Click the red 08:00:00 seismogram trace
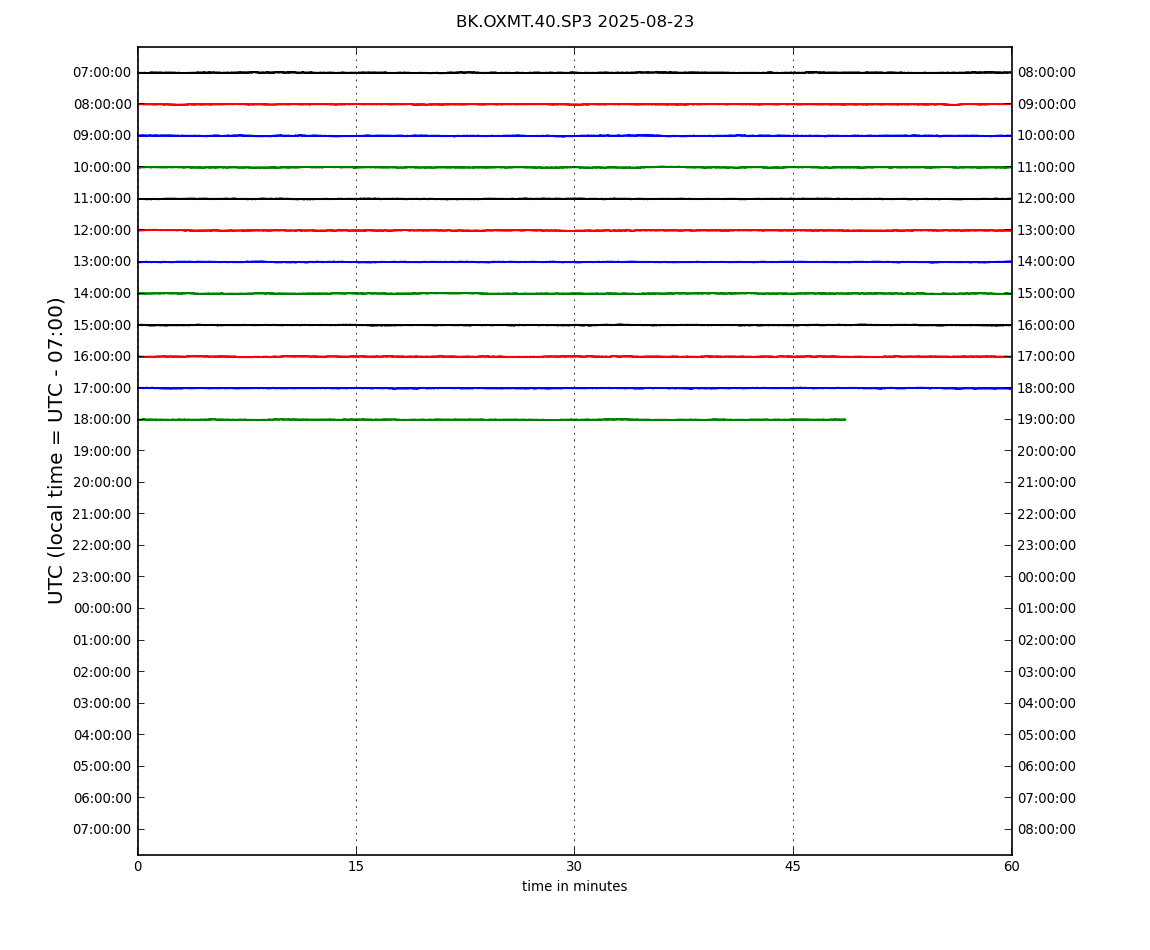This screenshot has width=1150, height=950. [x=574, y=104]
